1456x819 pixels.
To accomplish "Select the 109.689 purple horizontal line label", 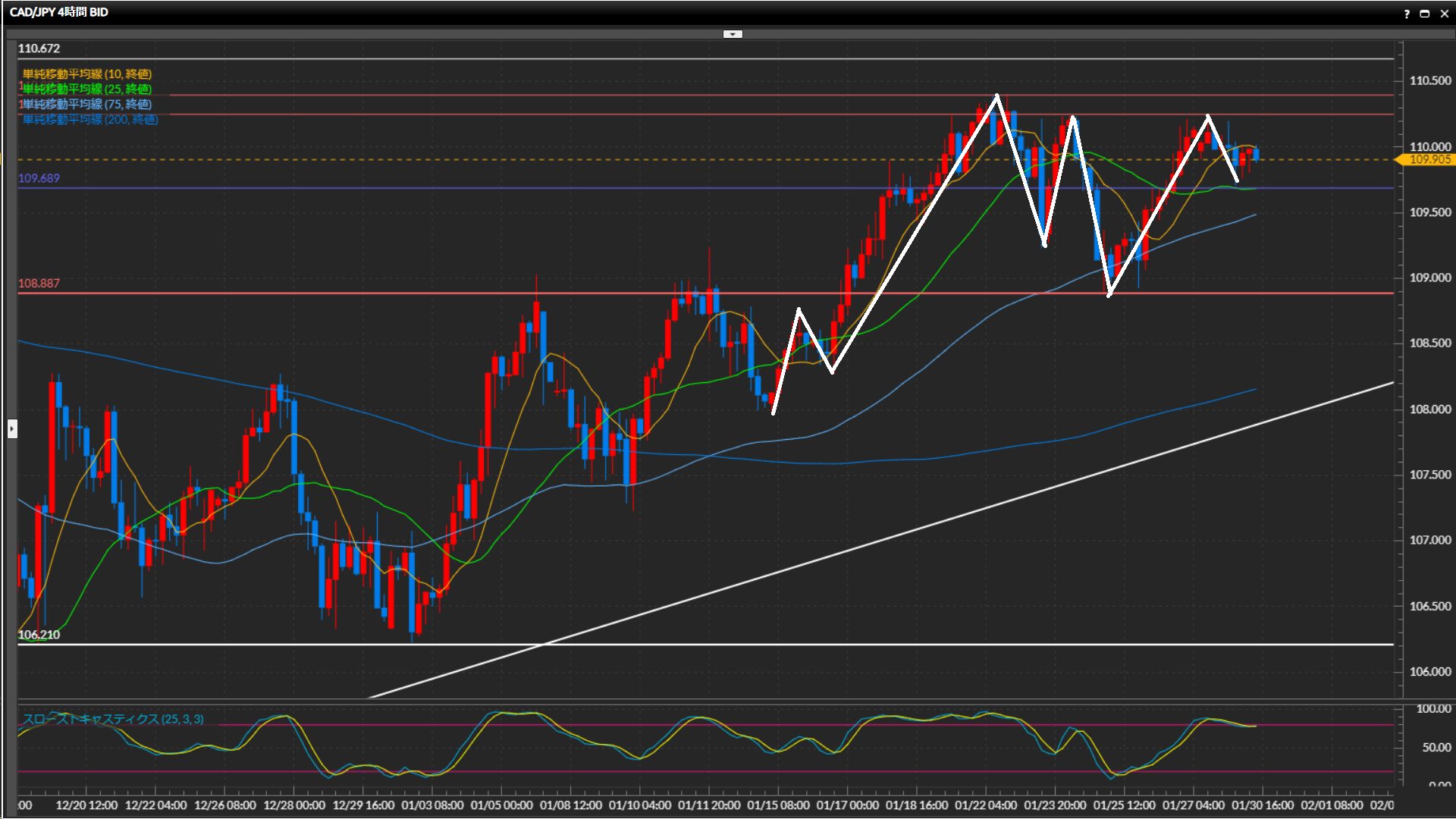I will (39, 178).
